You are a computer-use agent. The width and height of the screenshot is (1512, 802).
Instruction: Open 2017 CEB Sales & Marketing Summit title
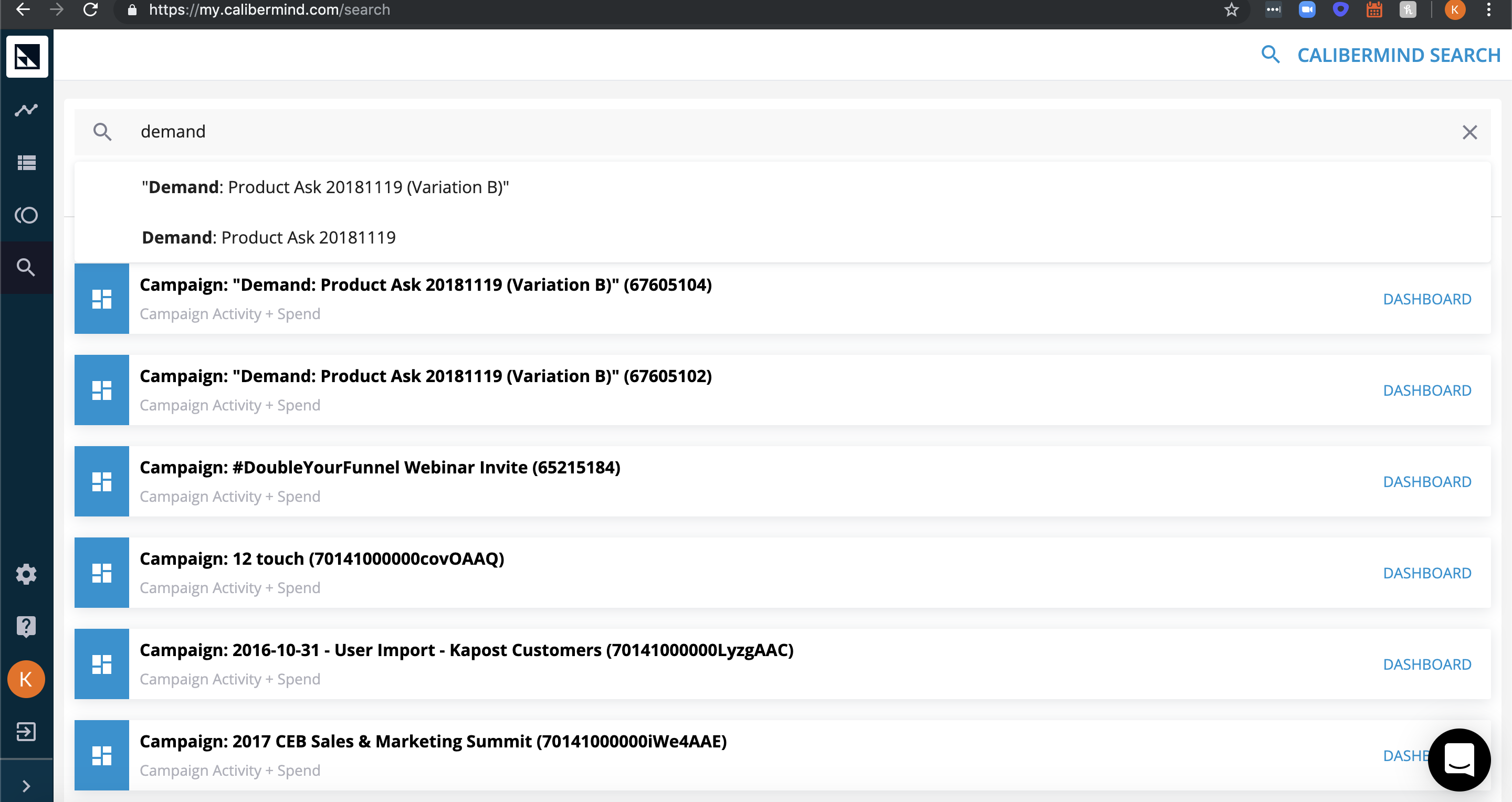pos(433,742)
